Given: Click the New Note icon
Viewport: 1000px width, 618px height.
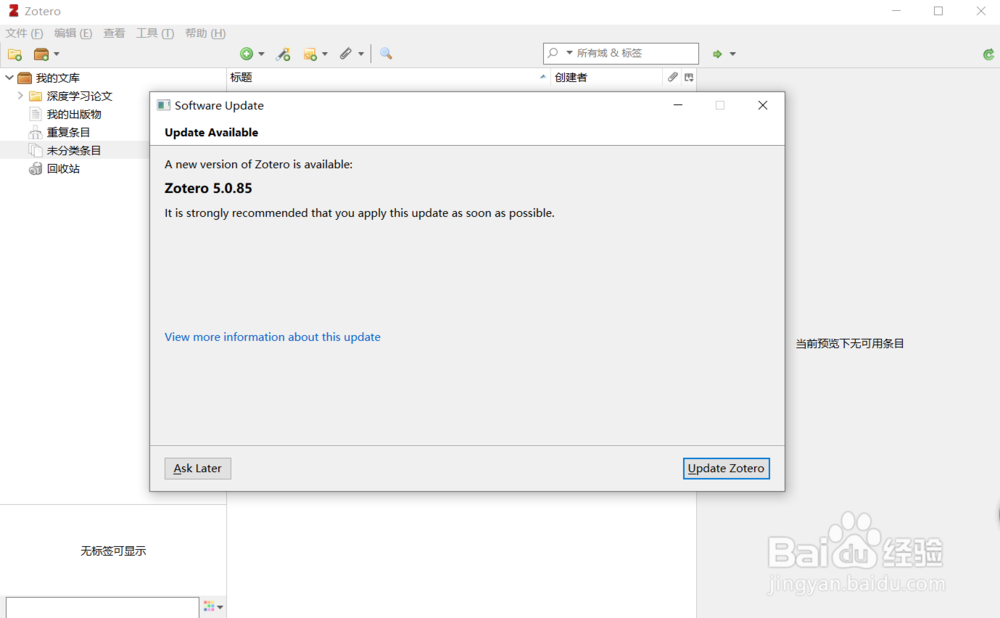Looking at the screenshot, I should point(310,54).
